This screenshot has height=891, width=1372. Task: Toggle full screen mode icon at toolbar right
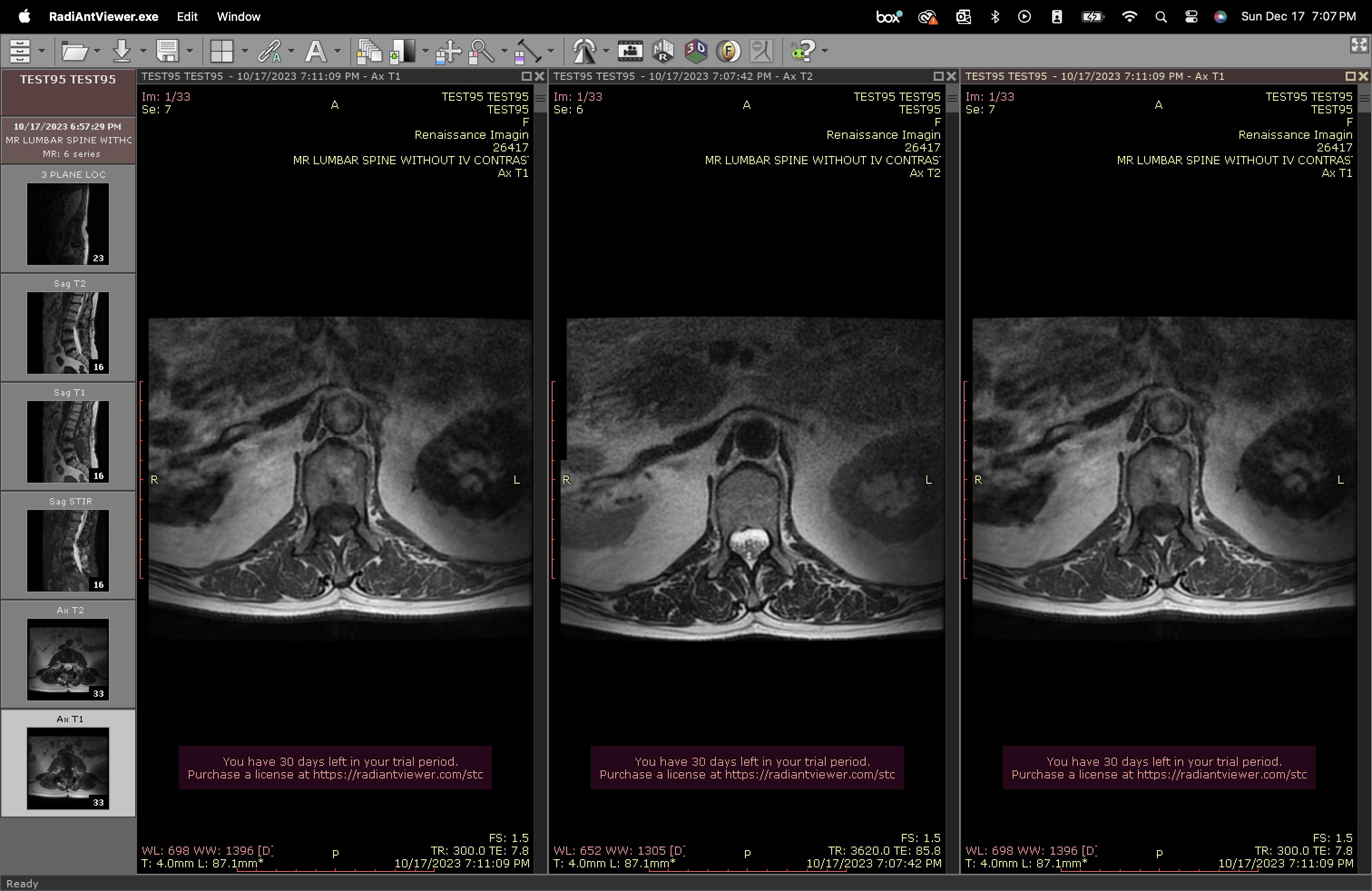tap(1359, 45)
